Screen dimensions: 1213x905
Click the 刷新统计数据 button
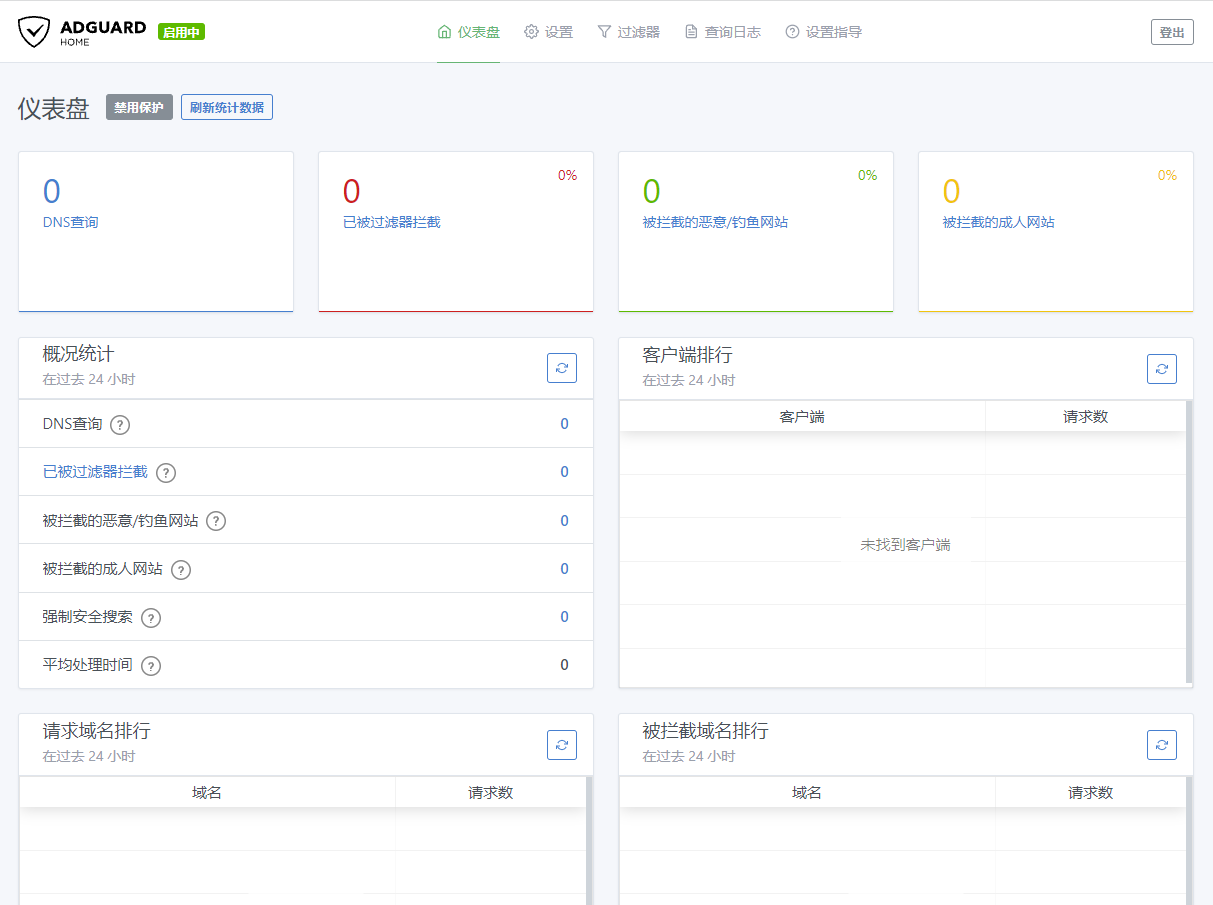[227, 107]
